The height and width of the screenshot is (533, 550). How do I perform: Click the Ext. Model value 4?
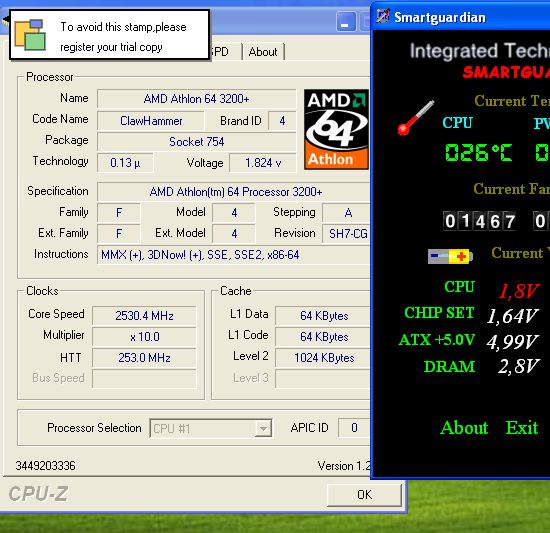pos(234,234)
